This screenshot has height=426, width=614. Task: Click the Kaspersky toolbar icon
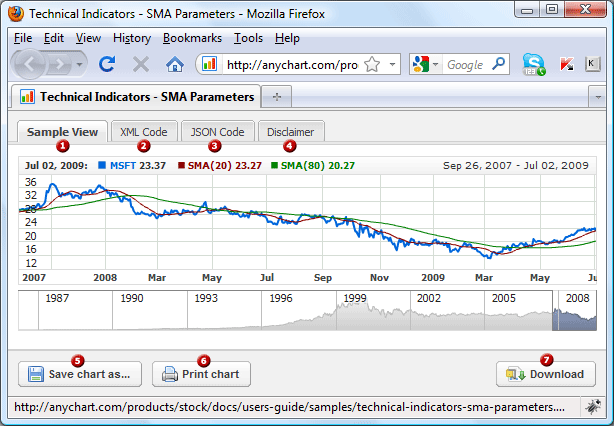pyautogui.click(x=566, y=65)
